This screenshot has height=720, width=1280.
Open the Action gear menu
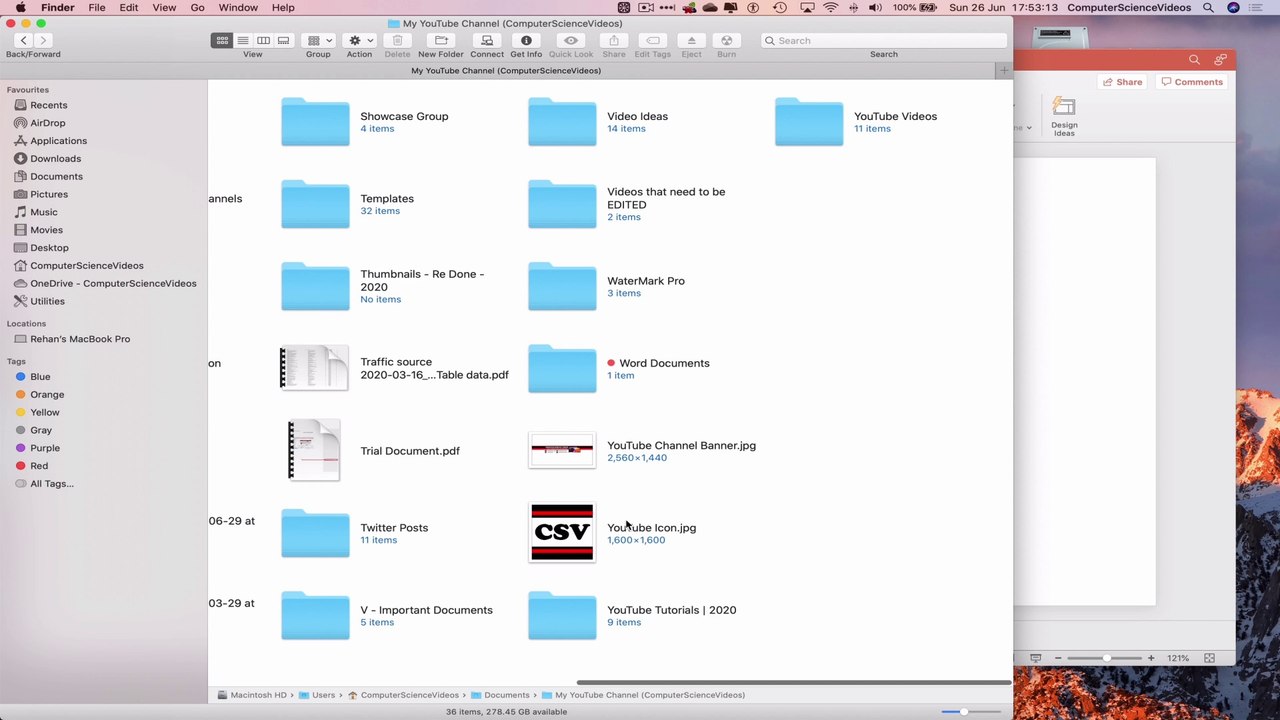click(359, 40)
